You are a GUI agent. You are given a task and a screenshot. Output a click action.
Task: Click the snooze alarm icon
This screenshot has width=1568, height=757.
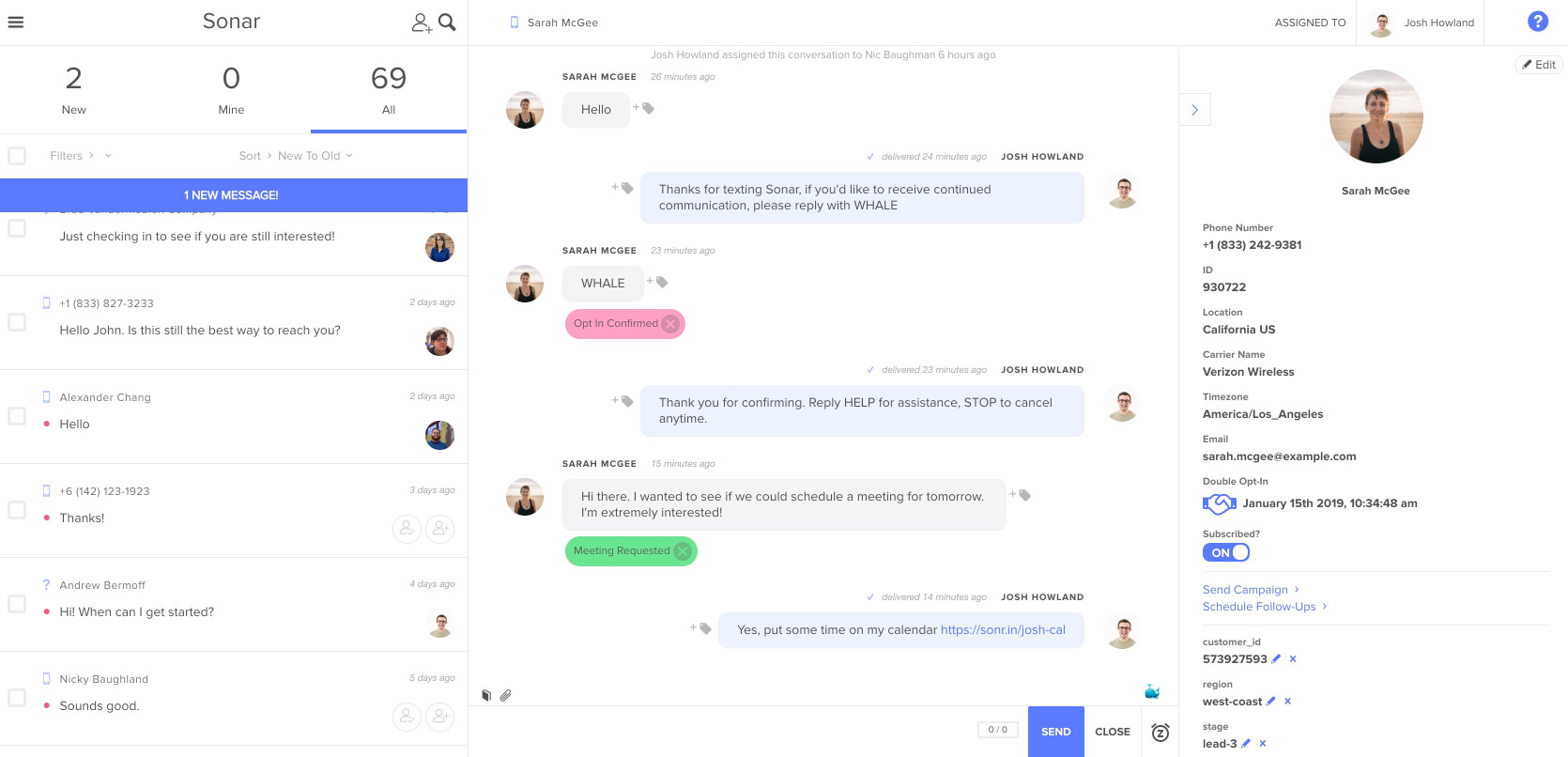[1161, 733]
